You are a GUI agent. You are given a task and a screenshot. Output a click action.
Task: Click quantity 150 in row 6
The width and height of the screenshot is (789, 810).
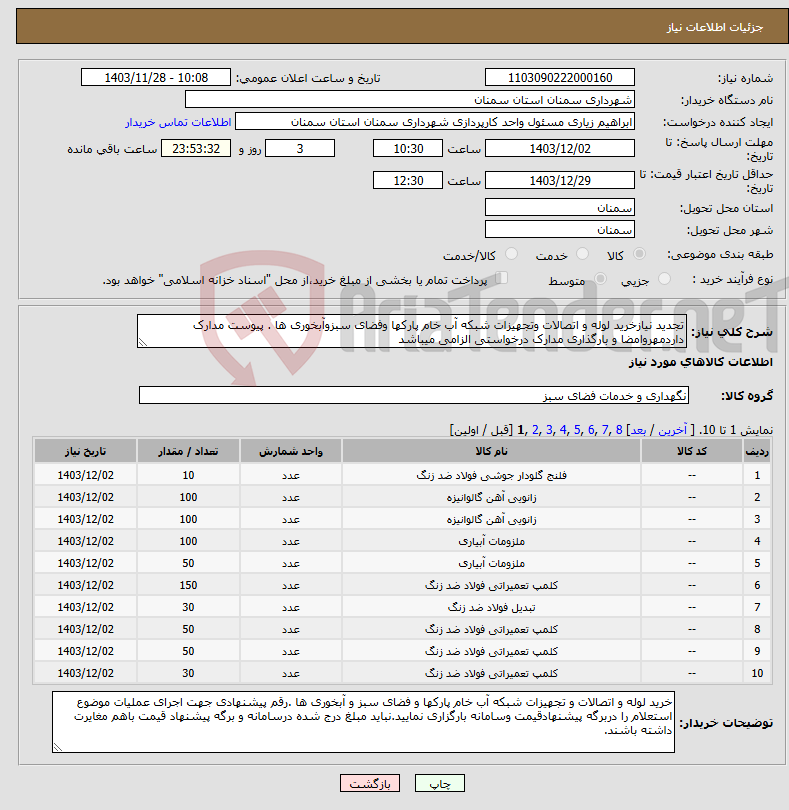188,585
